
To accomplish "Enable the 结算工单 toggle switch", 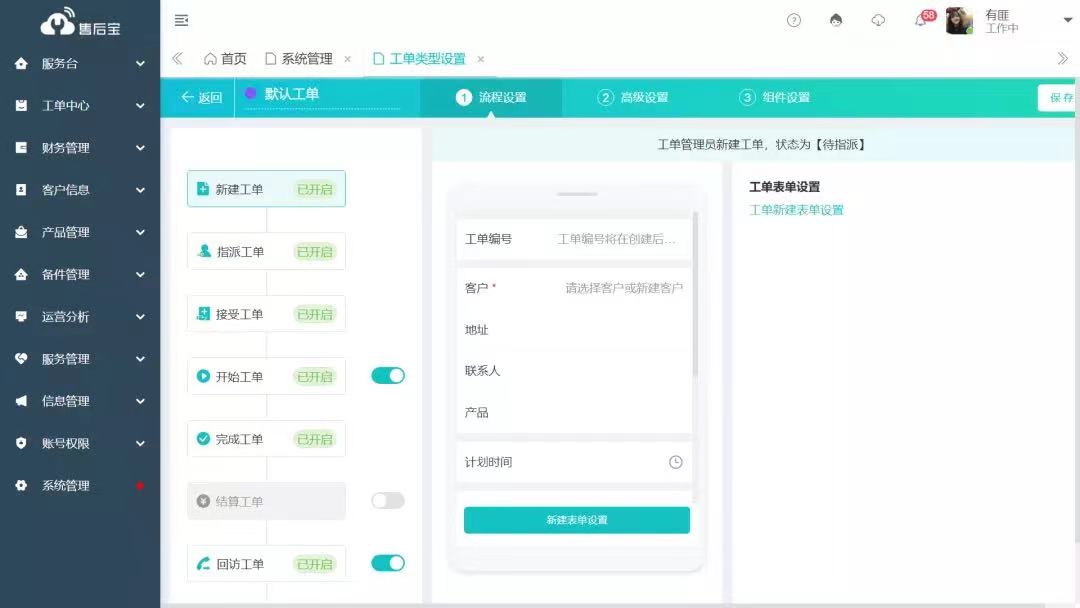I will tap(388, 501).
